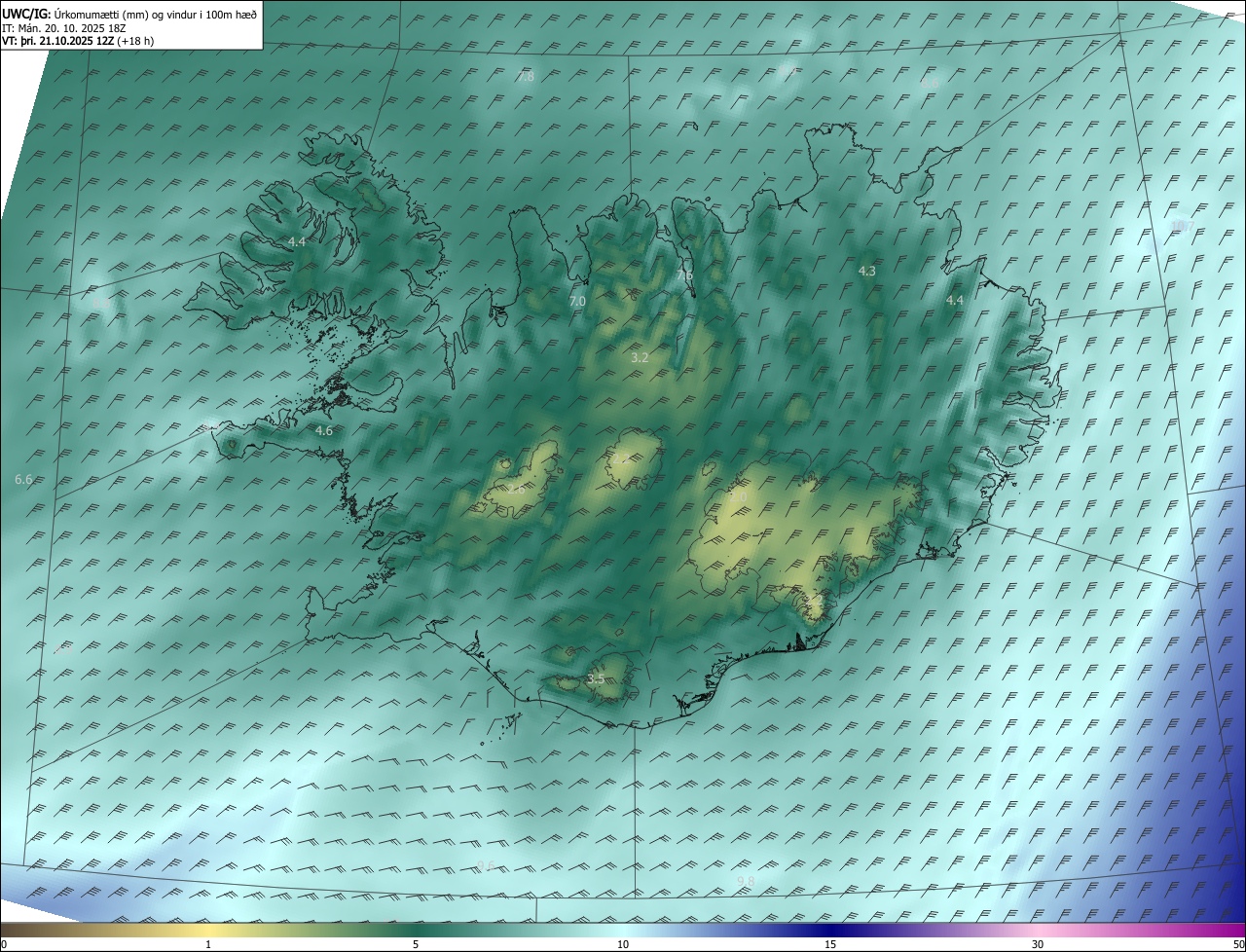Image resolution: width=1246 pixels, height=952 pixels.
Task: Select the 7.0 precipitation value label
Action: [577, 302]
